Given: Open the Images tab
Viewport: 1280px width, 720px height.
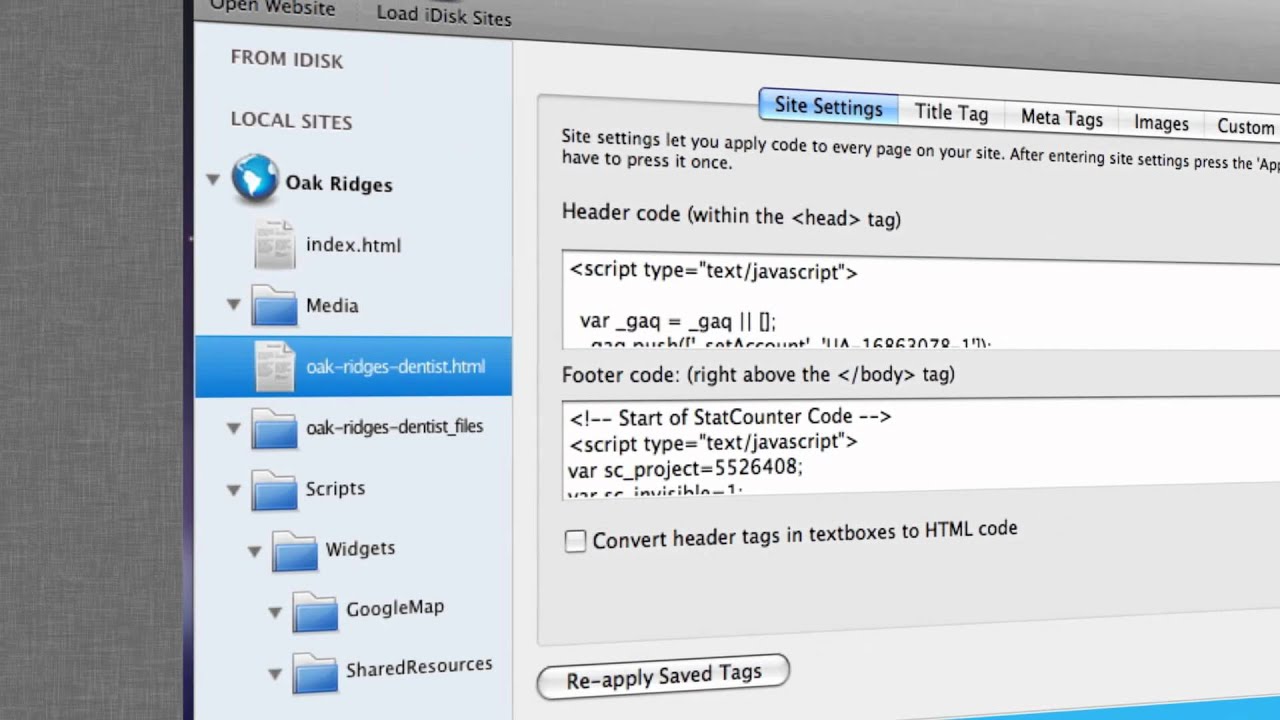Looking at the screenshot, I should click(x=1161, y=123).
